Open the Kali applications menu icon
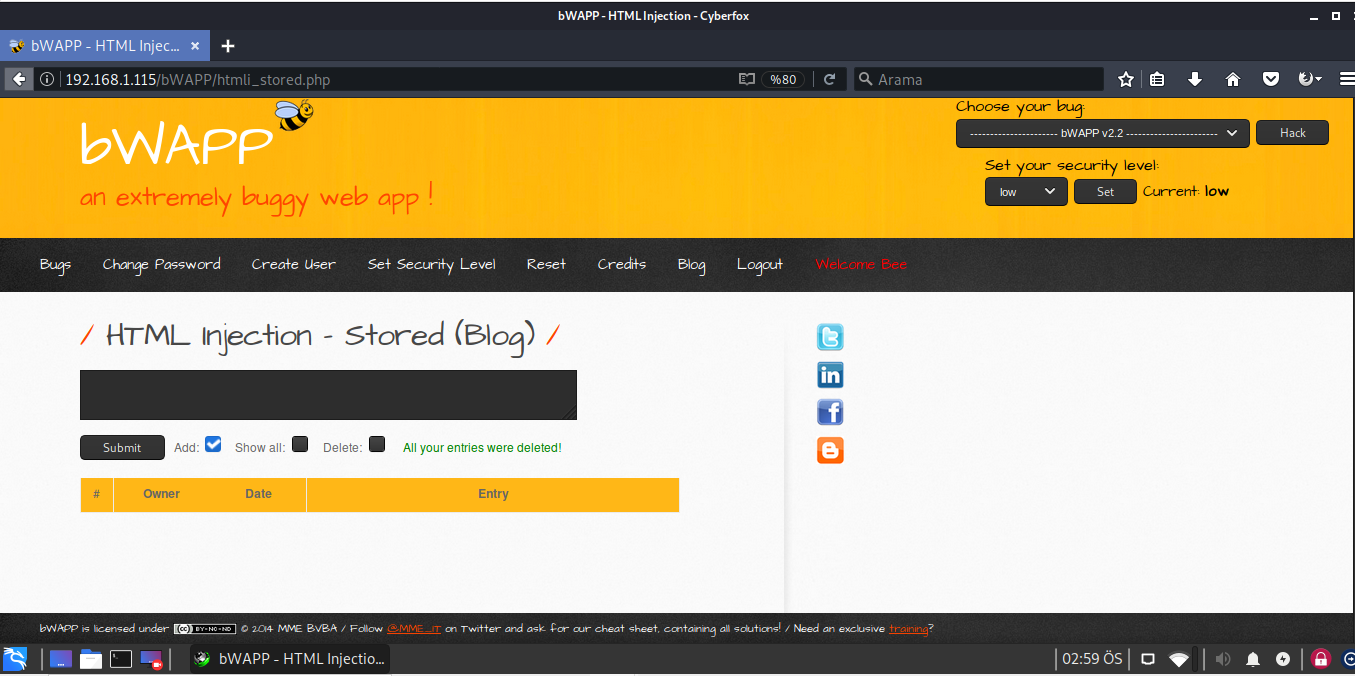 tap(15, 658)
